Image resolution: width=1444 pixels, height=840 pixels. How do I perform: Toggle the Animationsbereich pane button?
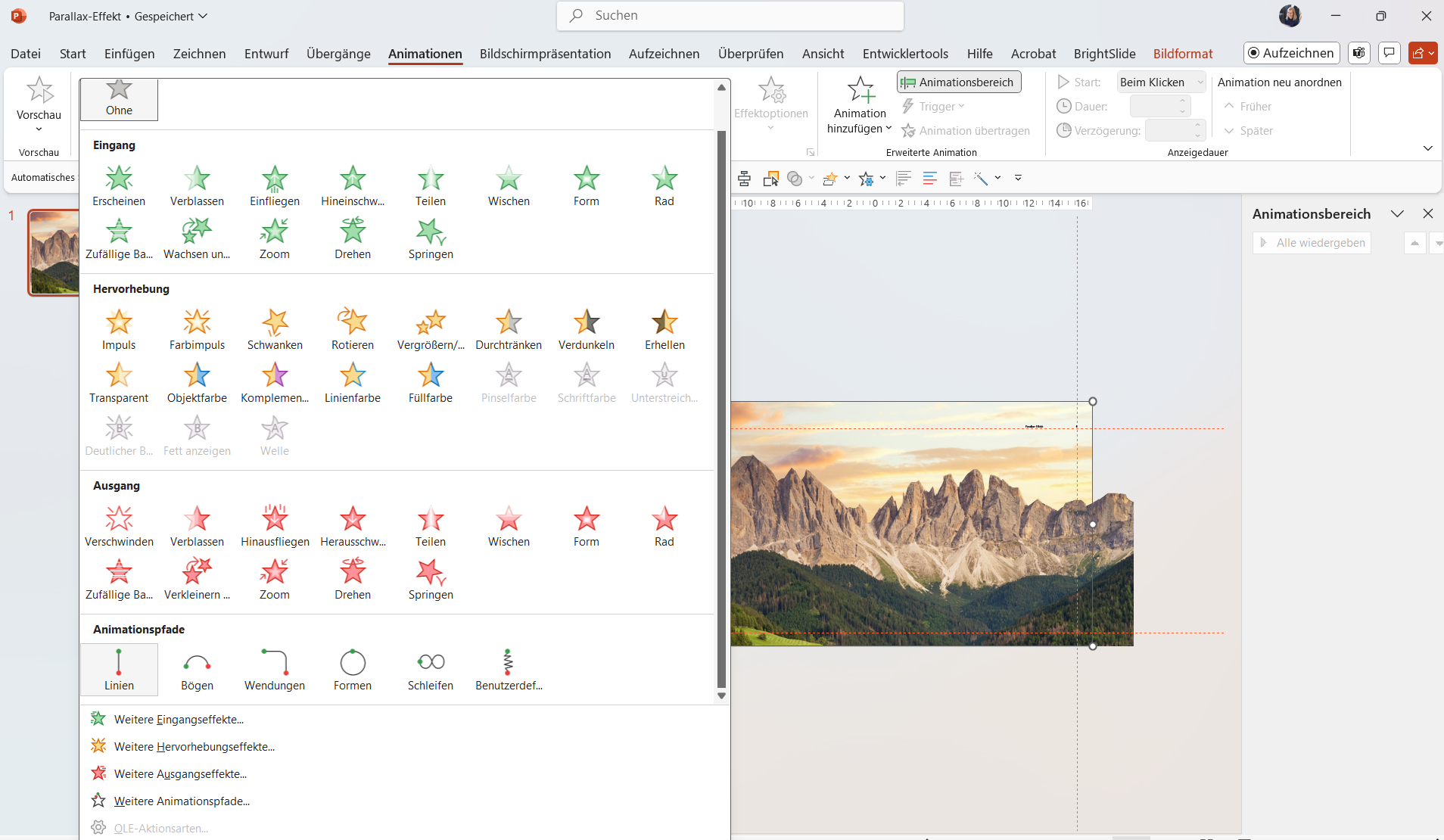tap(959, 82)
